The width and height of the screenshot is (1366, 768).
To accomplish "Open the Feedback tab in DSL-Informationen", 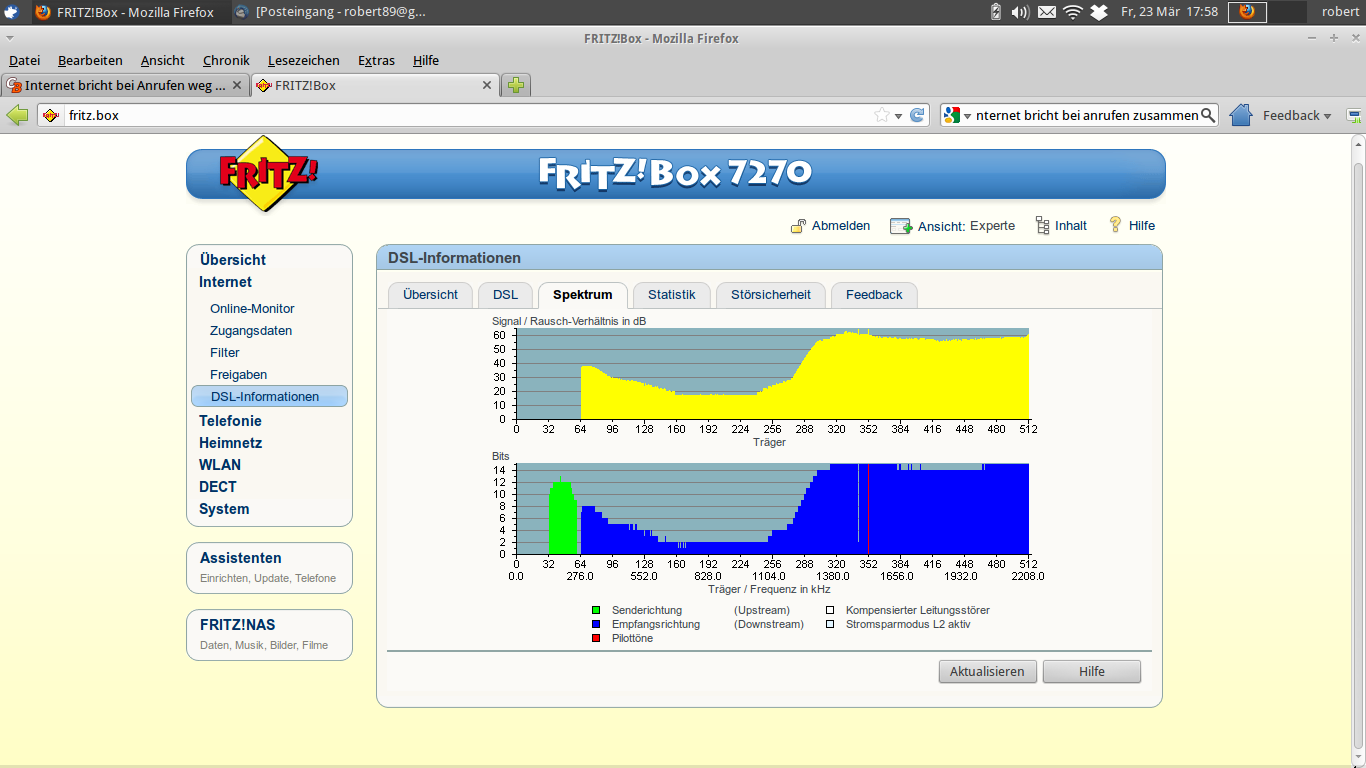I will [874, 295].
